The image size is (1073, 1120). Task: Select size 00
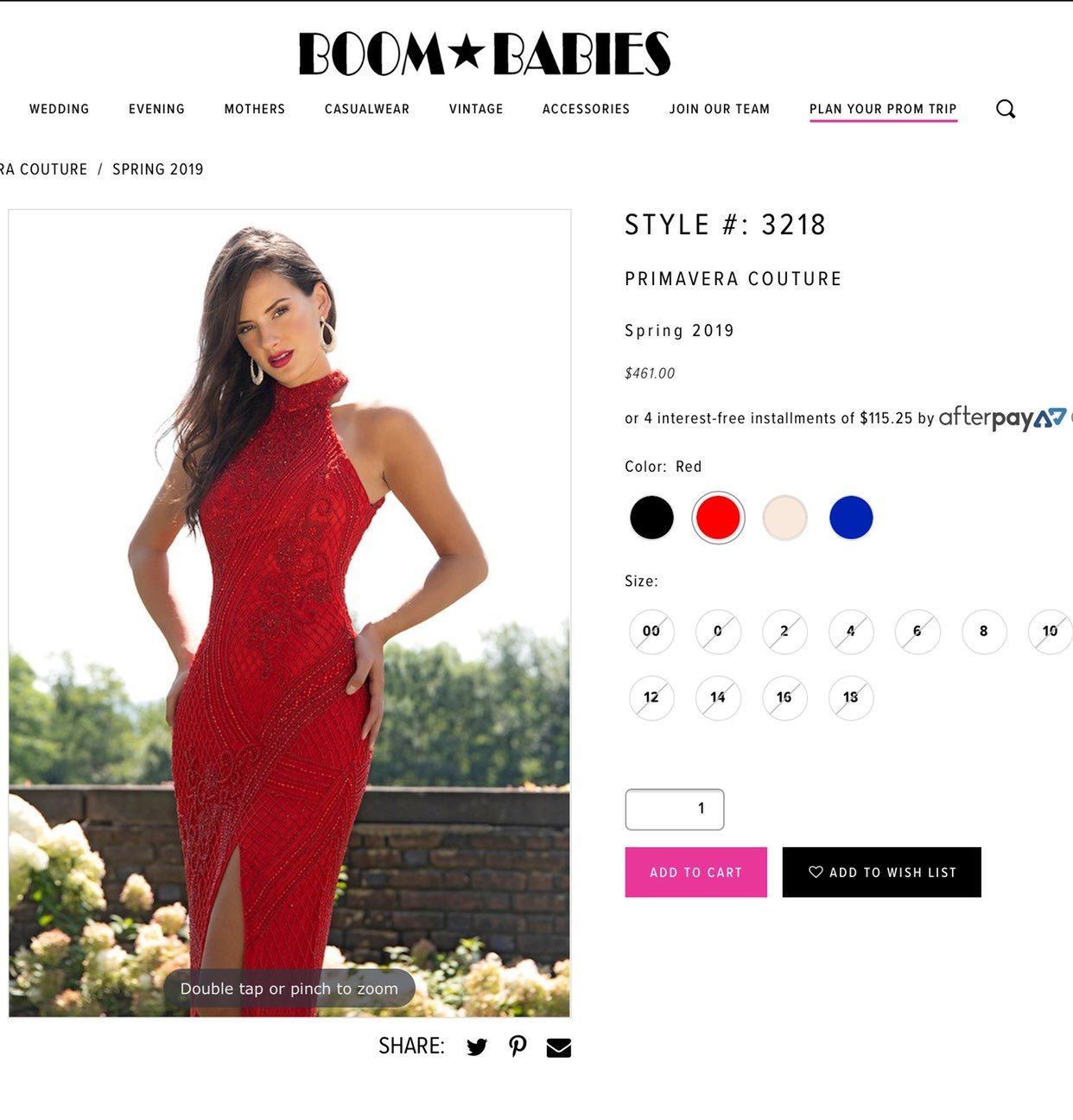[651, 632]
